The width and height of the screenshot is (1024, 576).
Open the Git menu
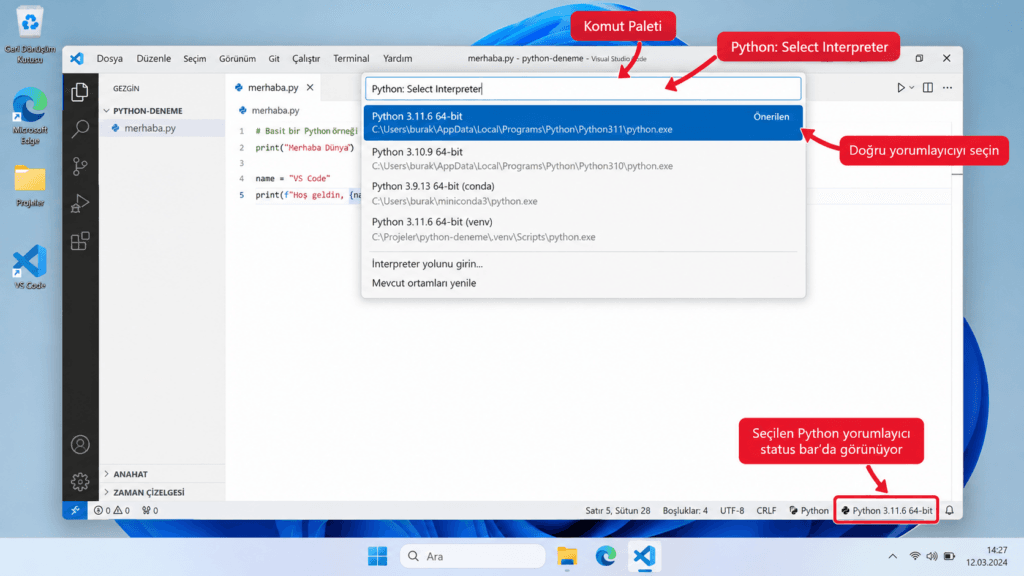coord(274,58)
